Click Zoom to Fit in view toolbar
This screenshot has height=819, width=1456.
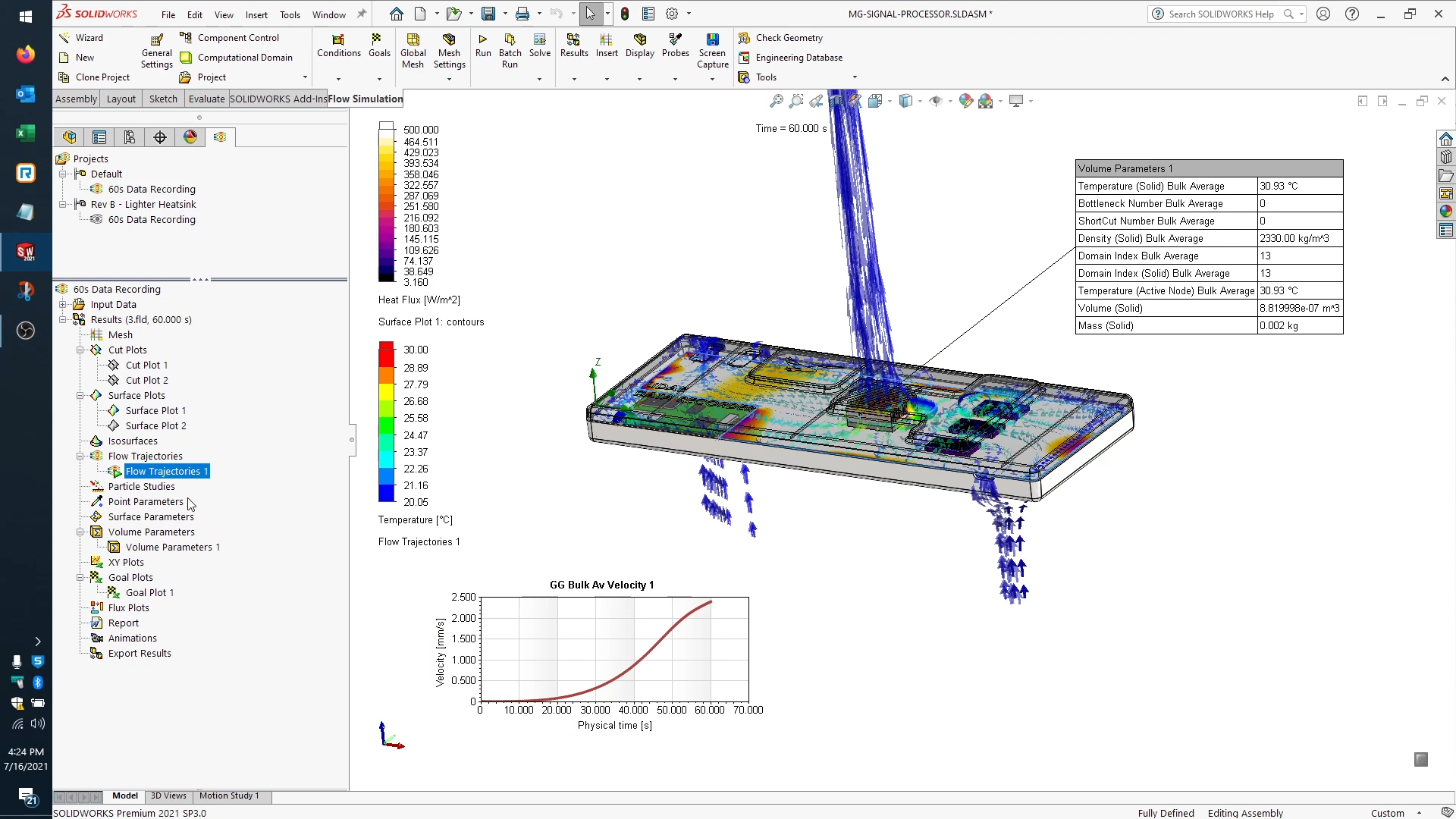coord(776,101)
